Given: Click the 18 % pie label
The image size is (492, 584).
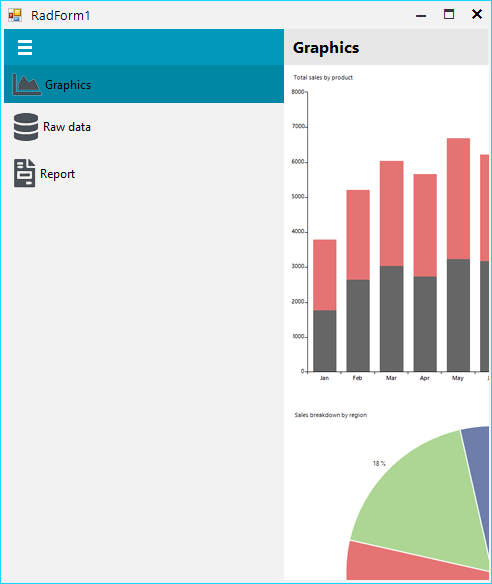Looking at the screenshot, I should [x=379, y=463].
